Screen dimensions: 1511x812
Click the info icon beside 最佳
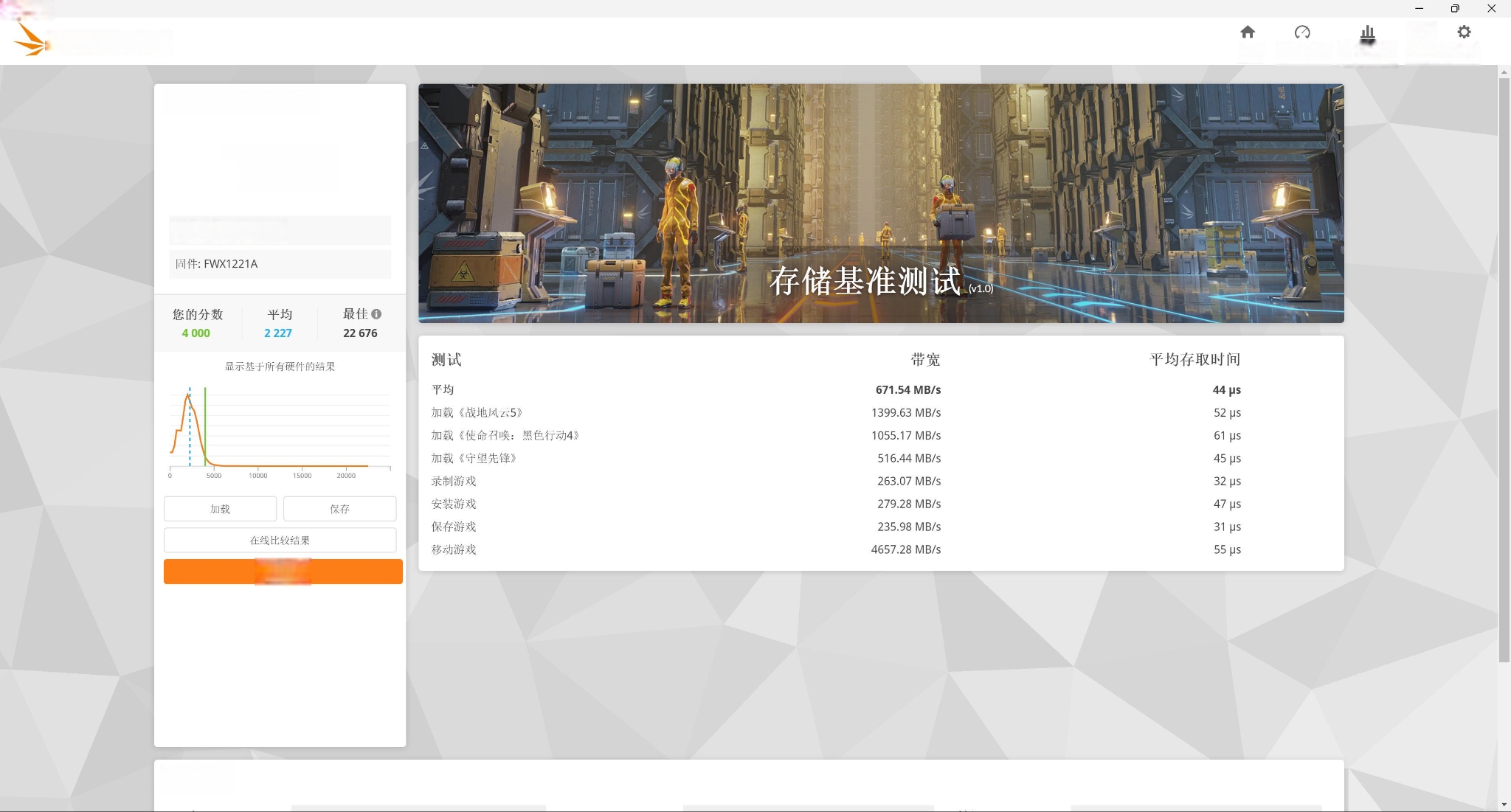click(376, 313)
